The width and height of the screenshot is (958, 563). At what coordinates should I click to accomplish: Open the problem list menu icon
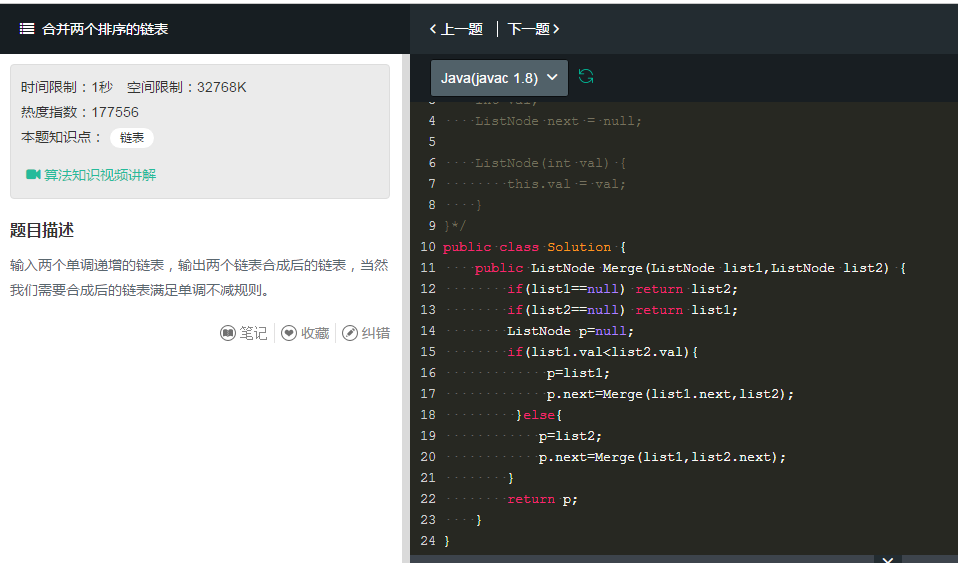click(27, 29)
